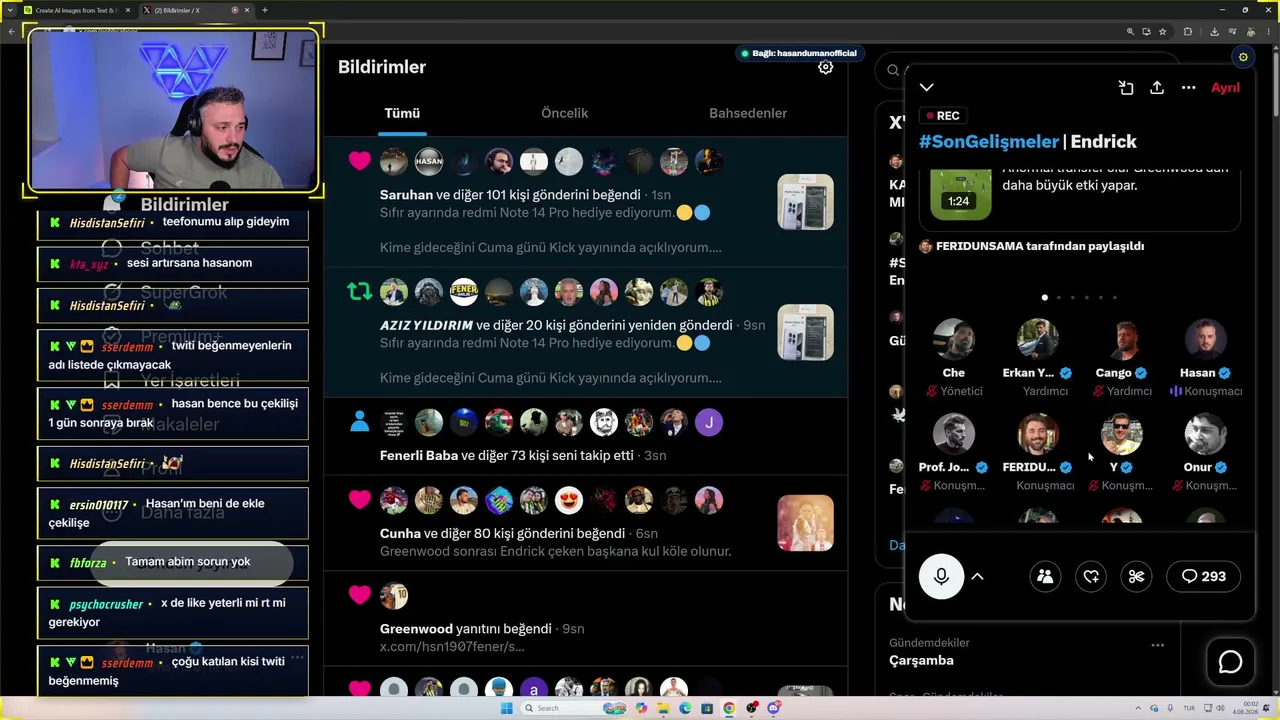The height and width of the screenshot is (720, 1280).
Task: Open Che's avatar in the Space
Action: (x=954, y=340)
